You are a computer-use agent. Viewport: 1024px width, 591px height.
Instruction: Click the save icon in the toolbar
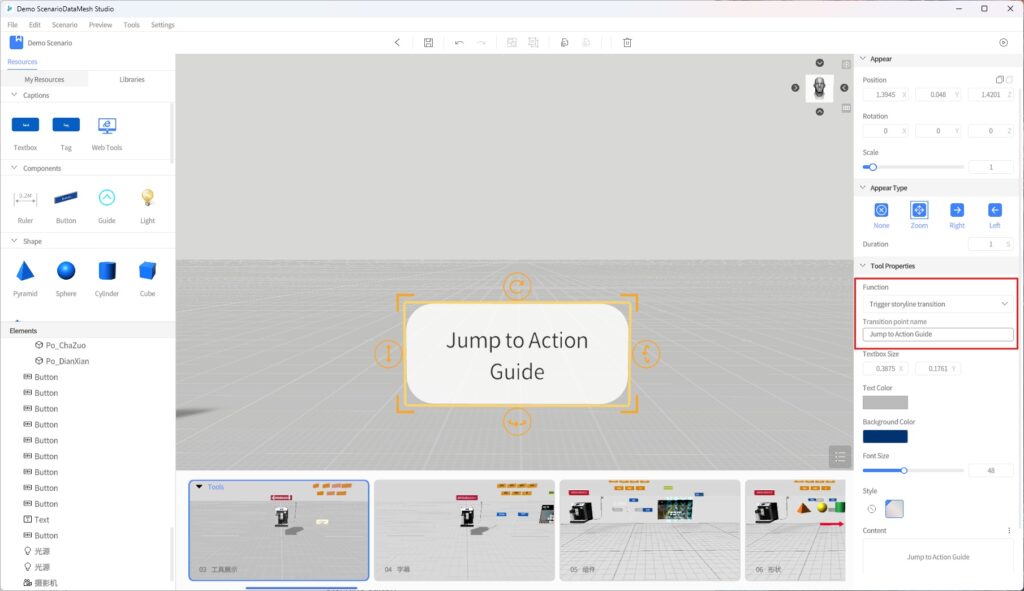[428, 43]
